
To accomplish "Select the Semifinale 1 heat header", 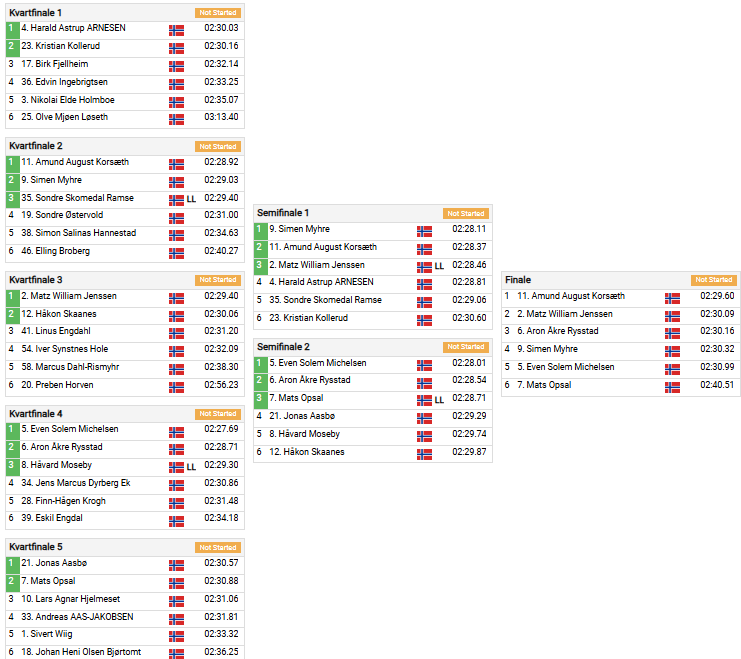I will (x=283, y=213).
